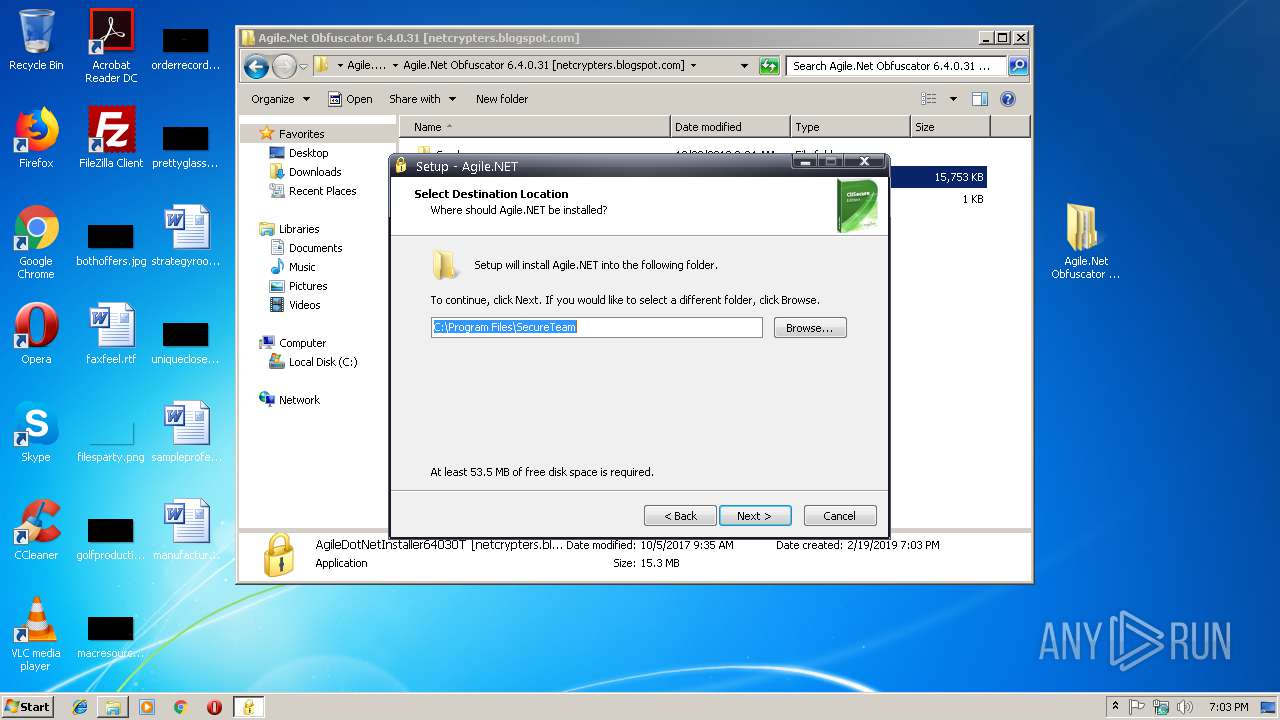1280x720 pixels.
Task: Click Open in Explorer toolbar
Action: pos(351,99)
